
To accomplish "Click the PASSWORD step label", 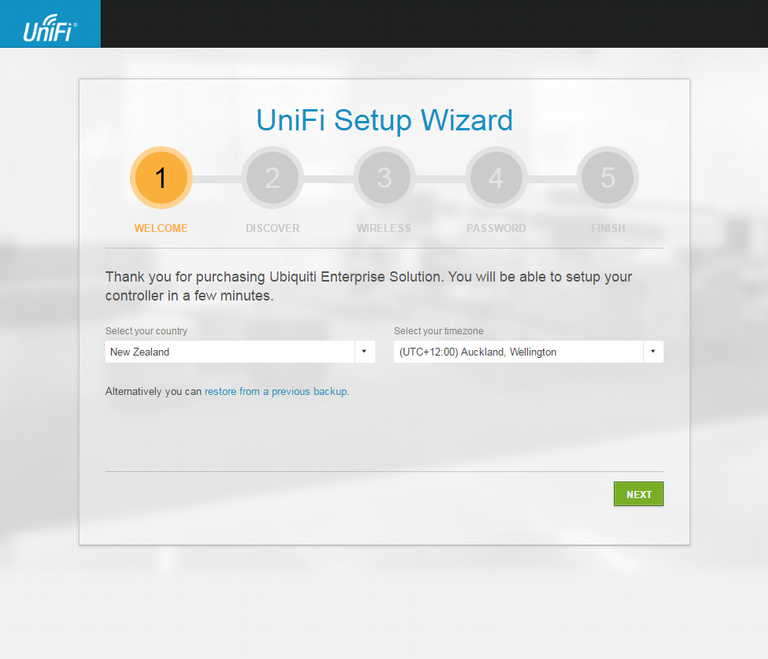I will [496, 228].
